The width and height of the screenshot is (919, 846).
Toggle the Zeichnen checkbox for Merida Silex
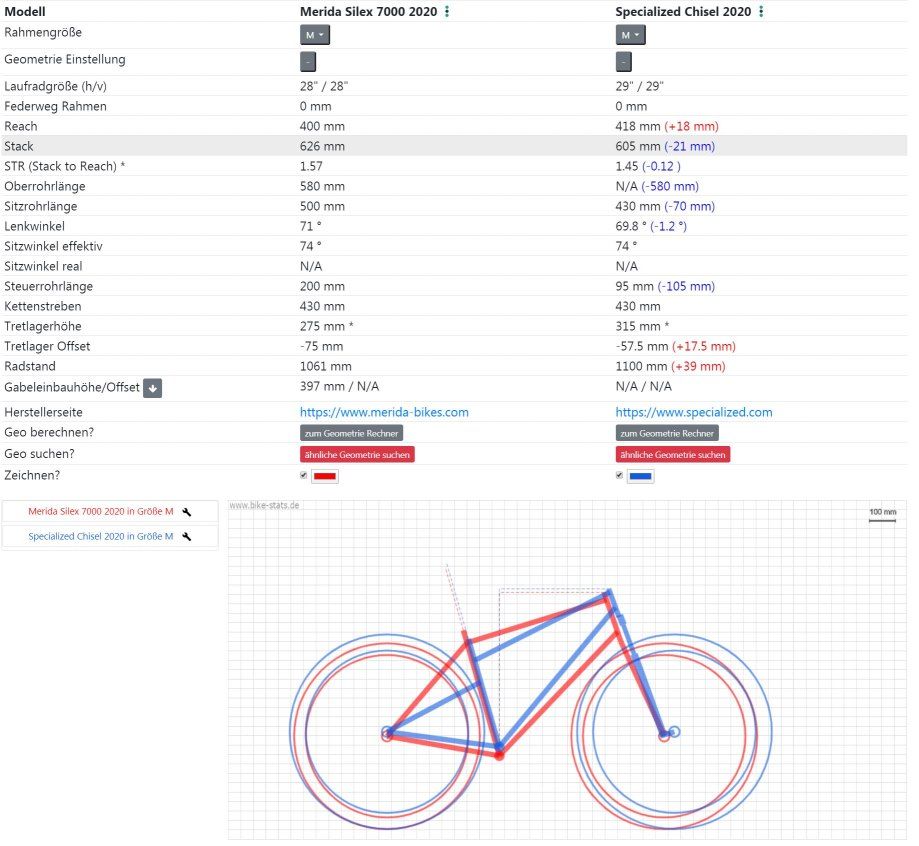304,476
